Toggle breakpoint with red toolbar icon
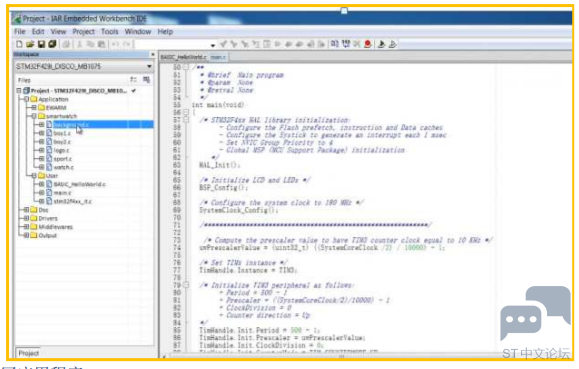 (x=367, y=44)
